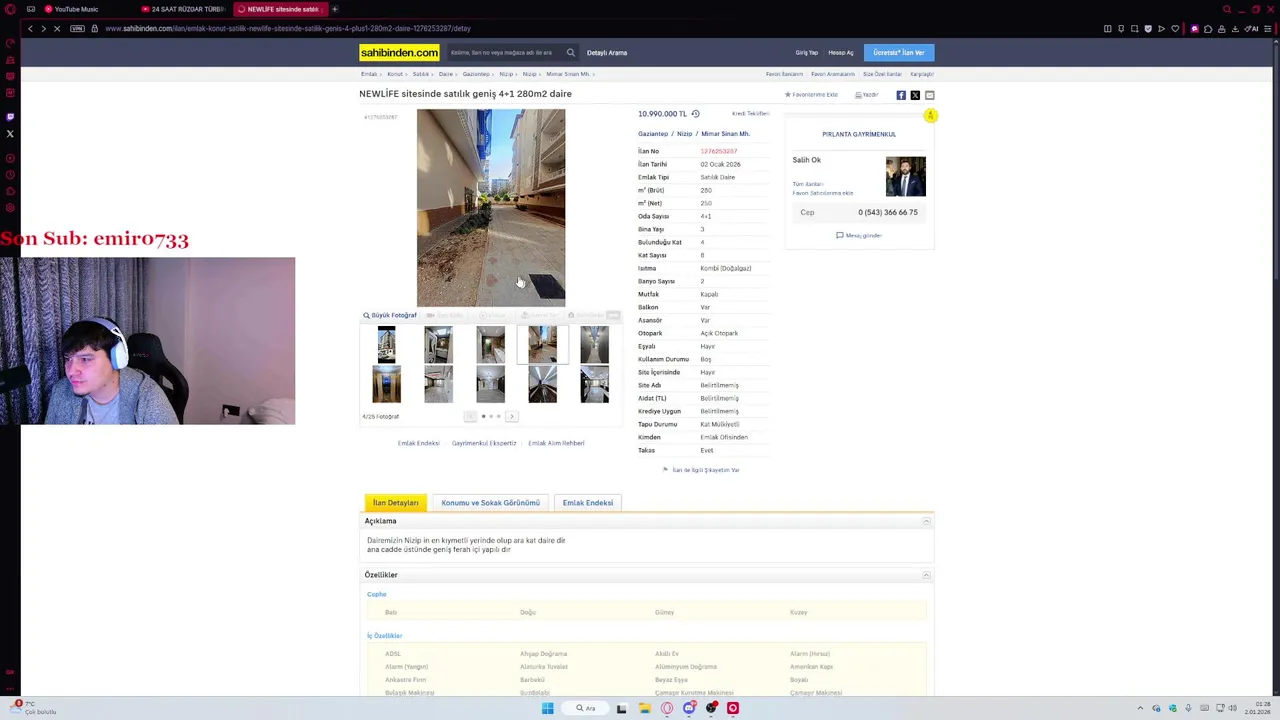Open the VPN badge in address bar
The image size is (1280, 720).
click(x=77, y=28)
